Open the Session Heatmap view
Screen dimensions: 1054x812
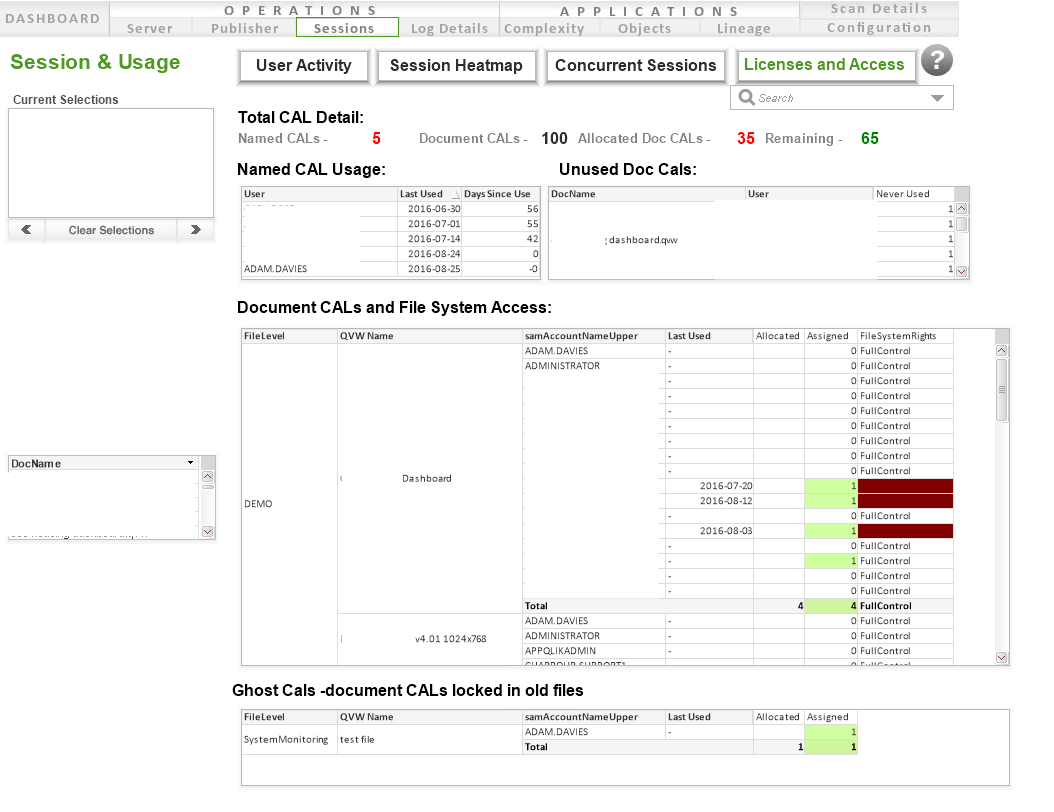456,65
